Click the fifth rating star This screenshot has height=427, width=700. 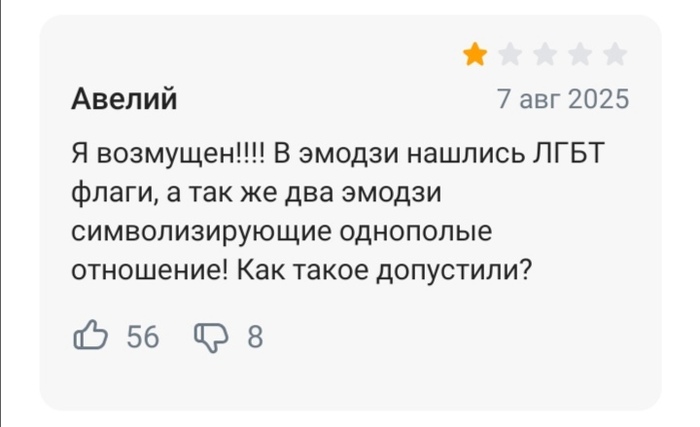tap(615, 55)
